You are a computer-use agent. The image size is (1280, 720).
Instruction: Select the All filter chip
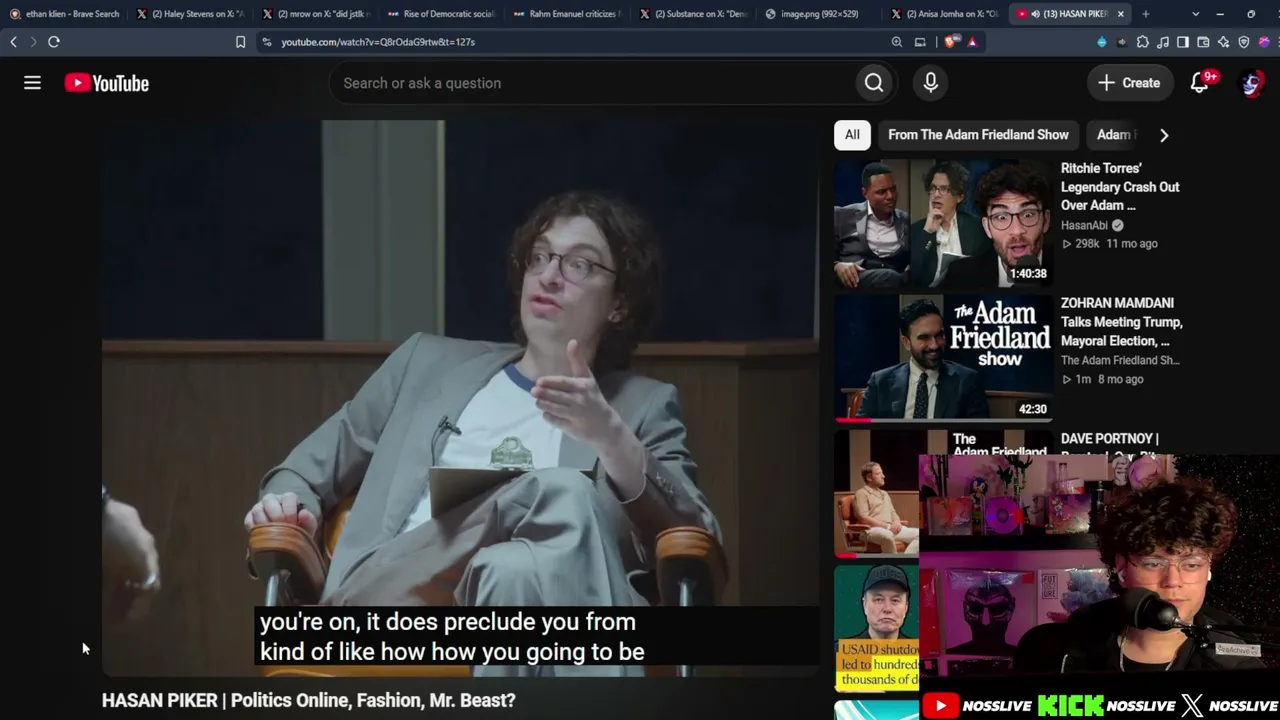tap(852, 135)
